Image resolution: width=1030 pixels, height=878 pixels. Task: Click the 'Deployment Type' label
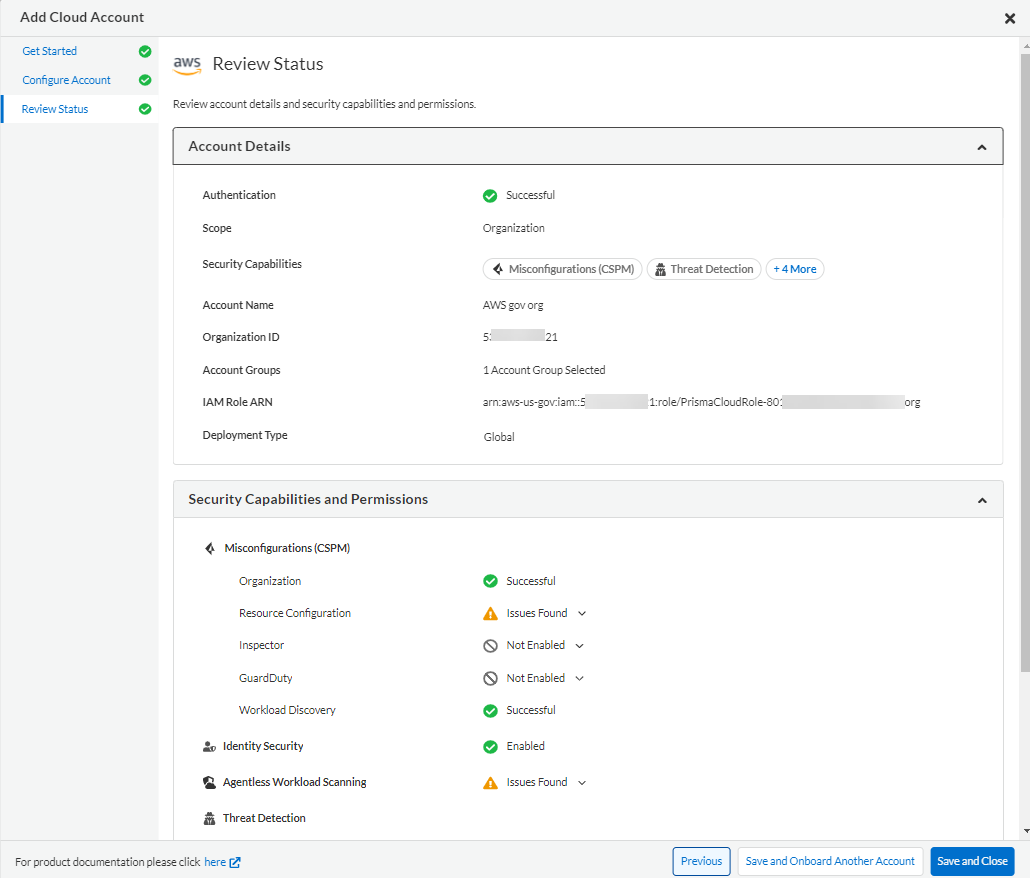point(245,435)
